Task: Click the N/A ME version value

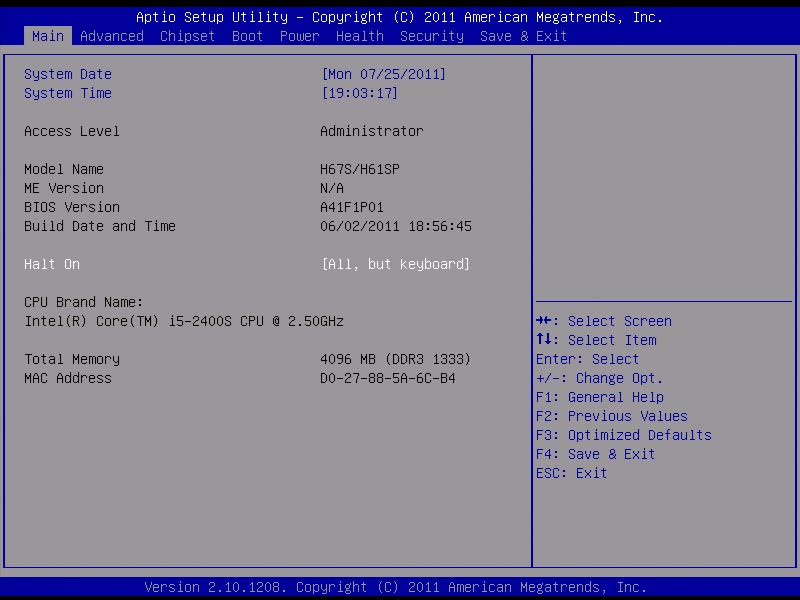Action: pos(332,188)
